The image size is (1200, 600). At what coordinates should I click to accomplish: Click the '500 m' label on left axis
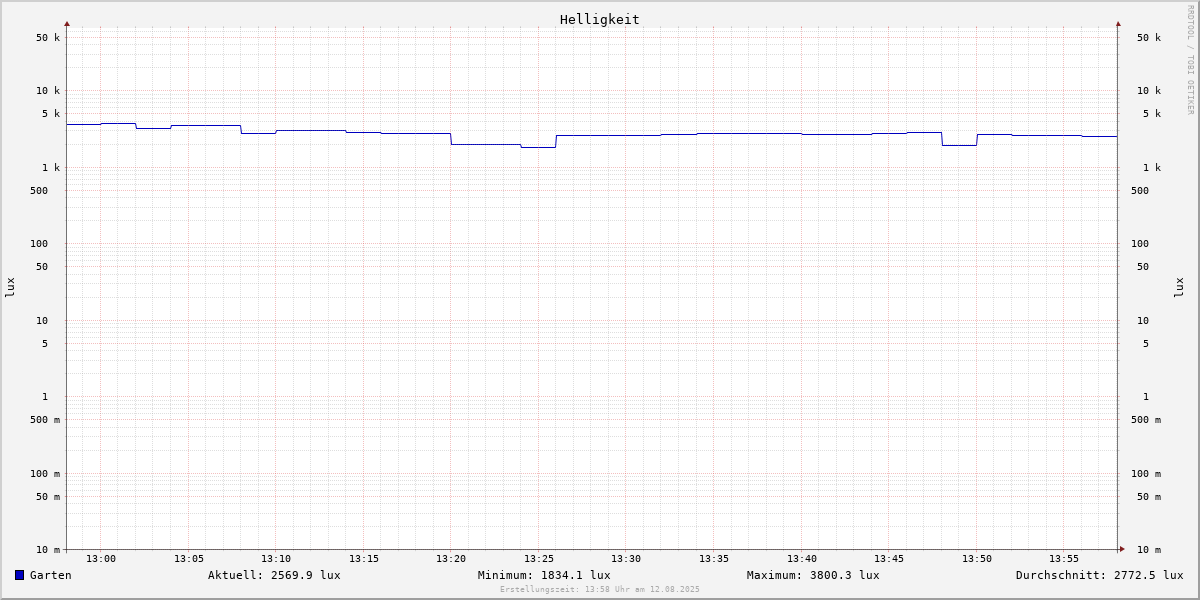(x=45, y=420)
